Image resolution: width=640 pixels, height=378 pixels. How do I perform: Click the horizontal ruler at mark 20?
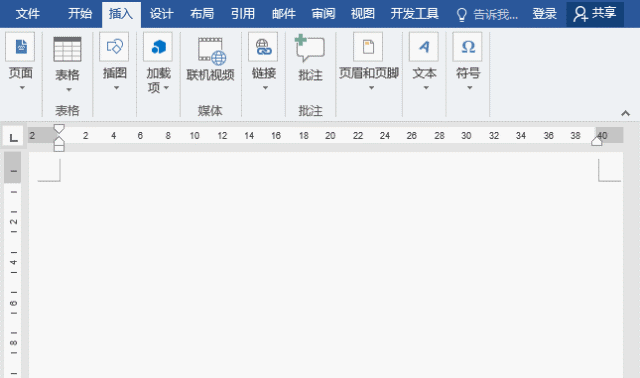(330, 136)
